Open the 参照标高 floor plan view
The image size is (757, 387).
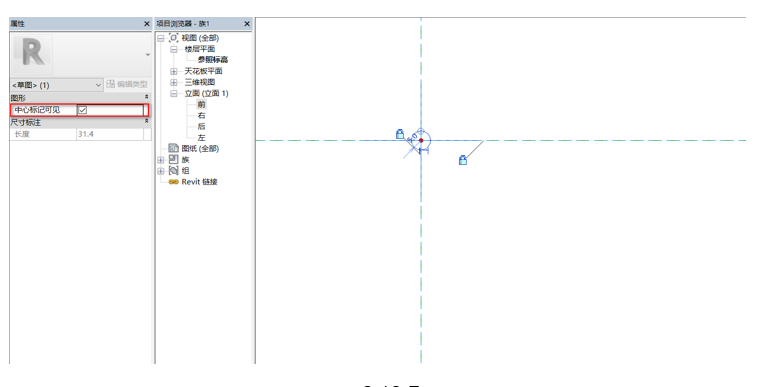coord(213,60)
